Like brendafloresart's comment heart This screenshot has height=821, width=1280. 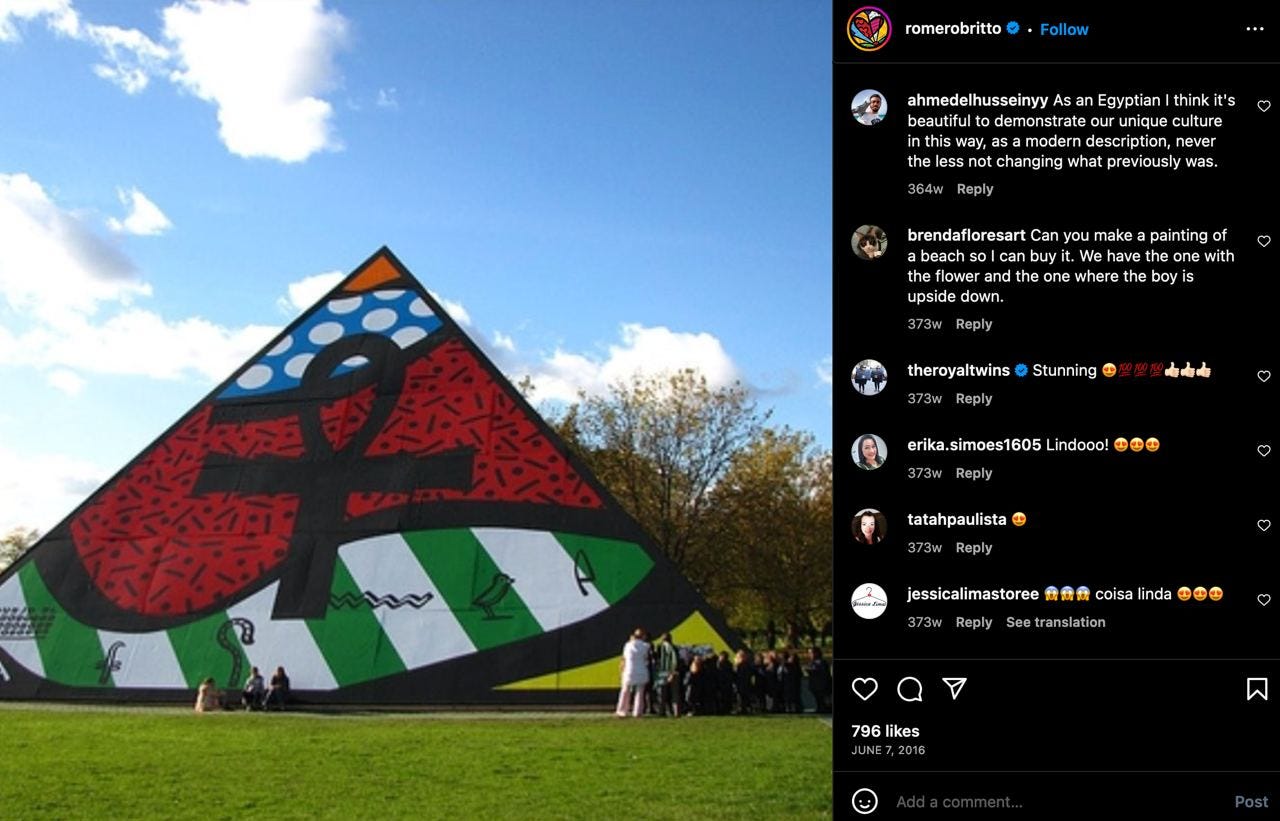(1264, 241)
